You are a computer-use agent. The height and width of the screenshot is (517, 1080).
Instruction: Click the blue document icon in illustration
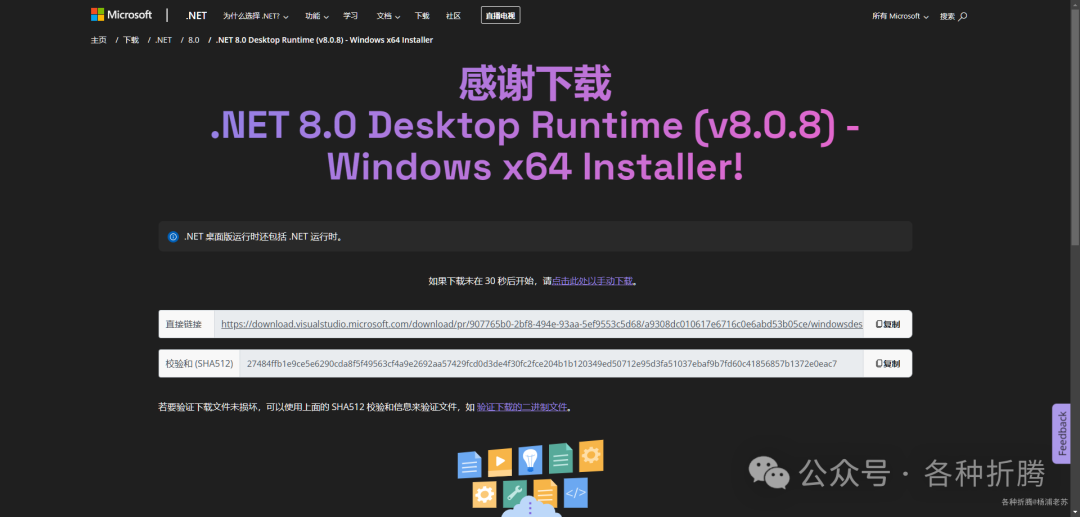[x=469, y=465]
